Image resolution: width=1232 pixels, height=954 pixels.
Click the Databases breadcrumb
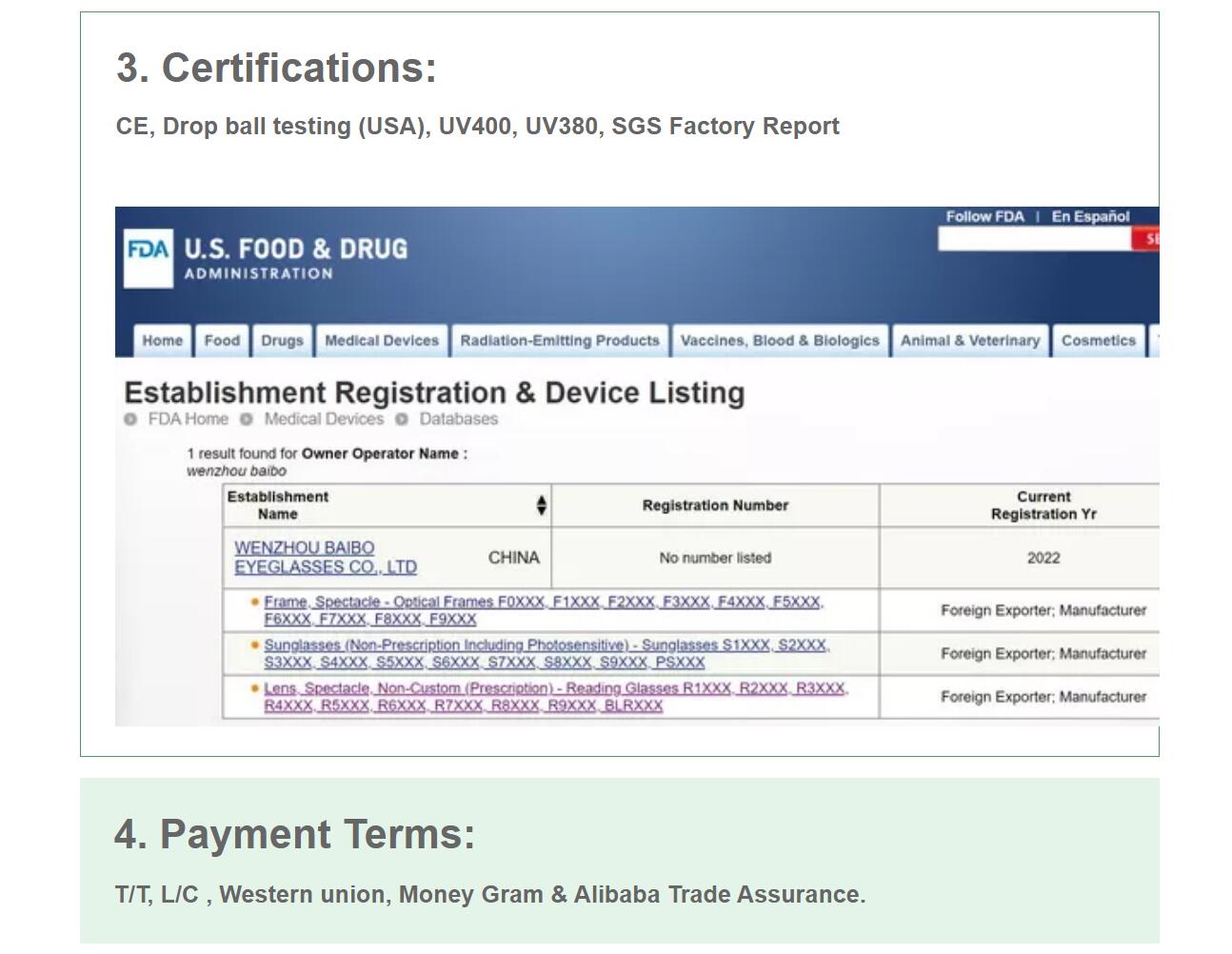458,420
